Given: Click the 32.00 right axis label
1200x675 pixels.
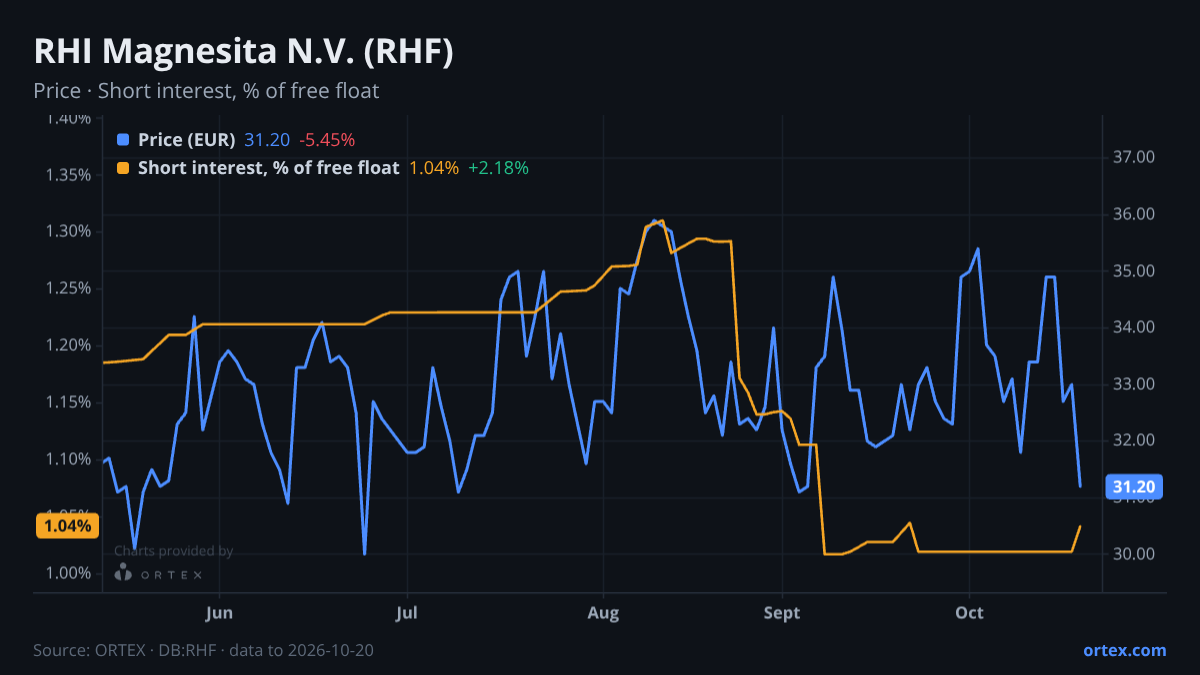Looking at the screenshot, I should pyautogui.click(x=1134, y=440).
